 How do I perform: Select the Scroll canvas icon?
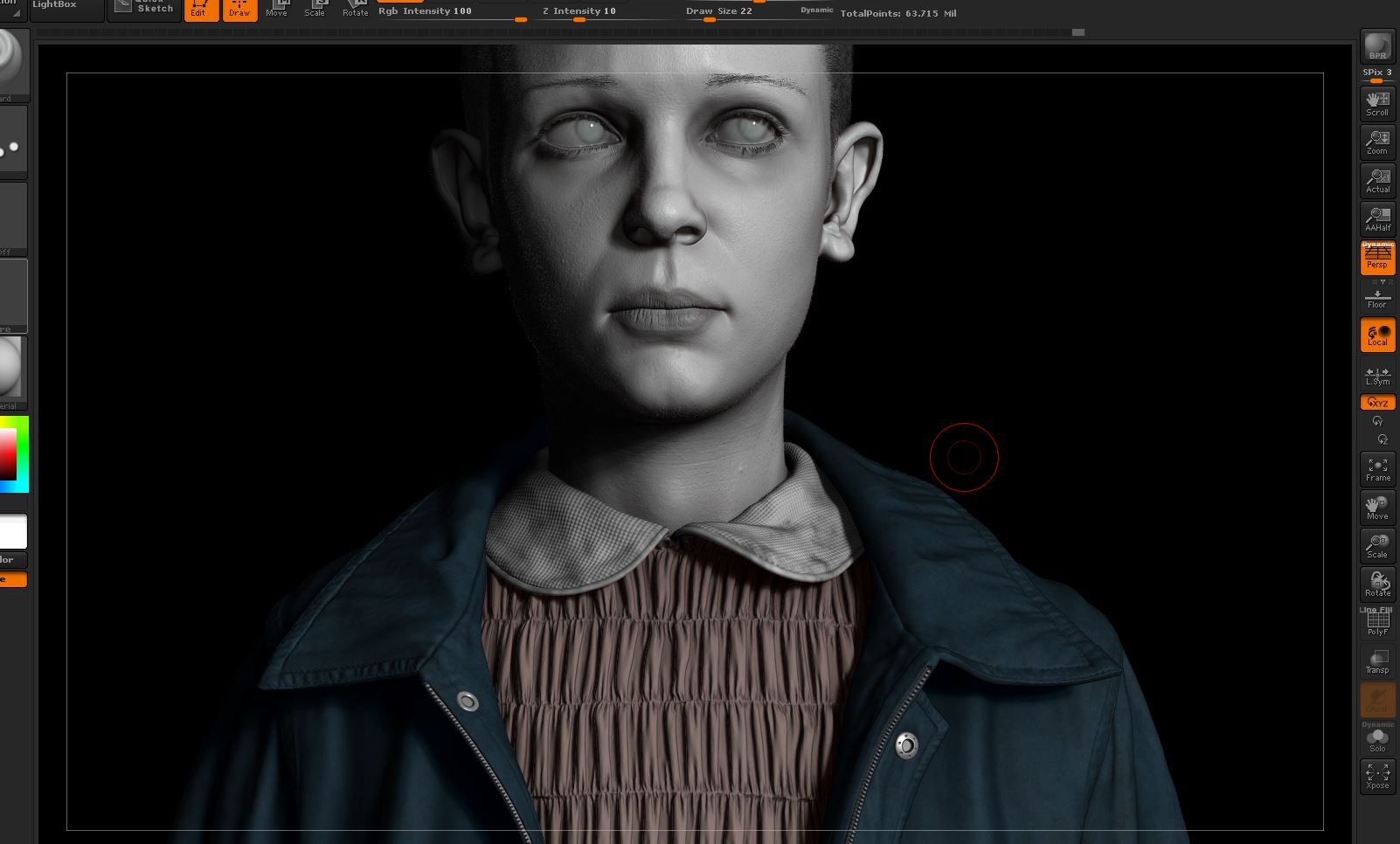(x=1377, y=103)
